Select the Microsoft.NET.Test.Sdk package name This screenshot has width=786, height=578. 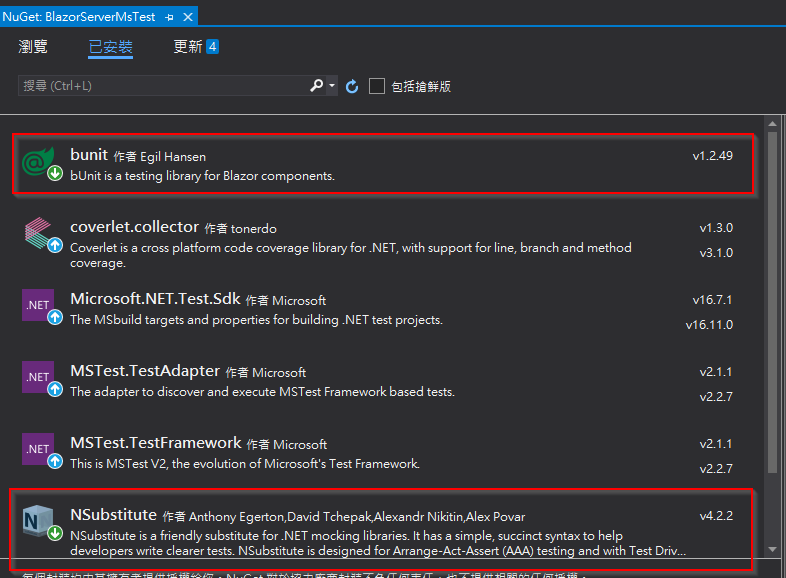tap(155, 299)
